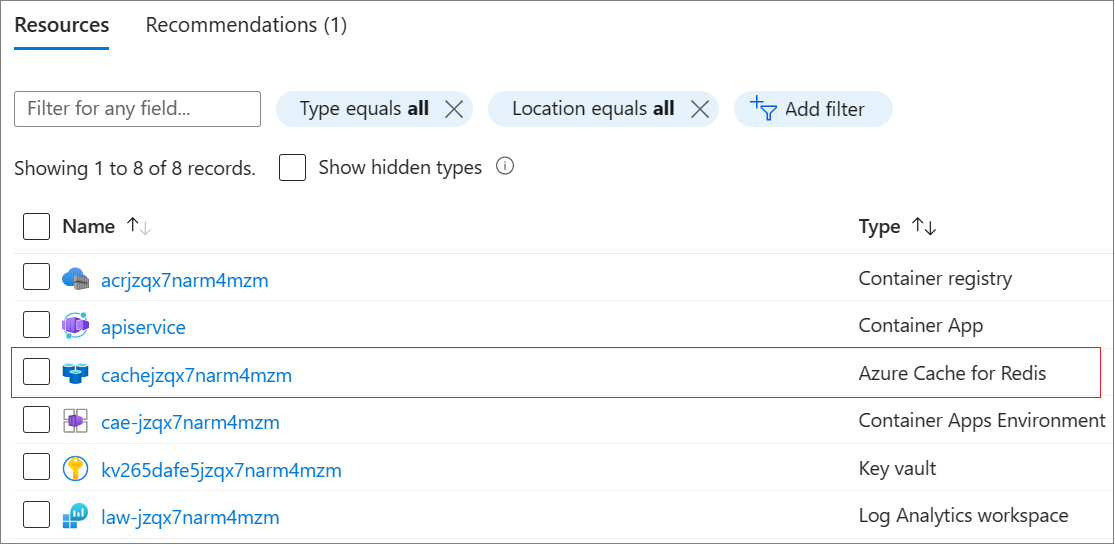This screenshot has width=1115, height=545.
Task: Remove the Location equals all filter
Action: pyautogui.click(x=699, y=109)
